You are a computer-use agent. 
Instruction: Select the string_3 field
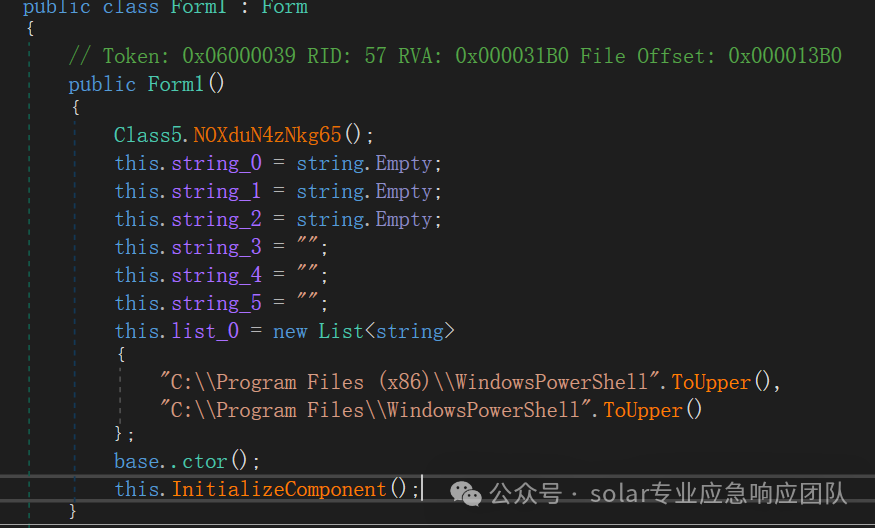point(217,247)
